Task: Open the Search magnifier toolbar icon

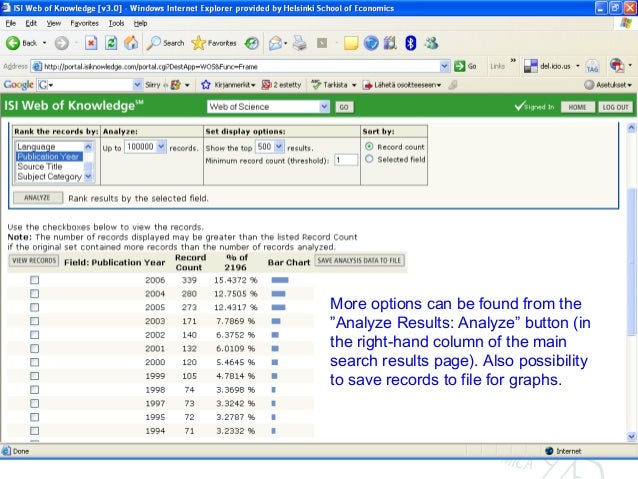Action: click(x=153, y=43)
